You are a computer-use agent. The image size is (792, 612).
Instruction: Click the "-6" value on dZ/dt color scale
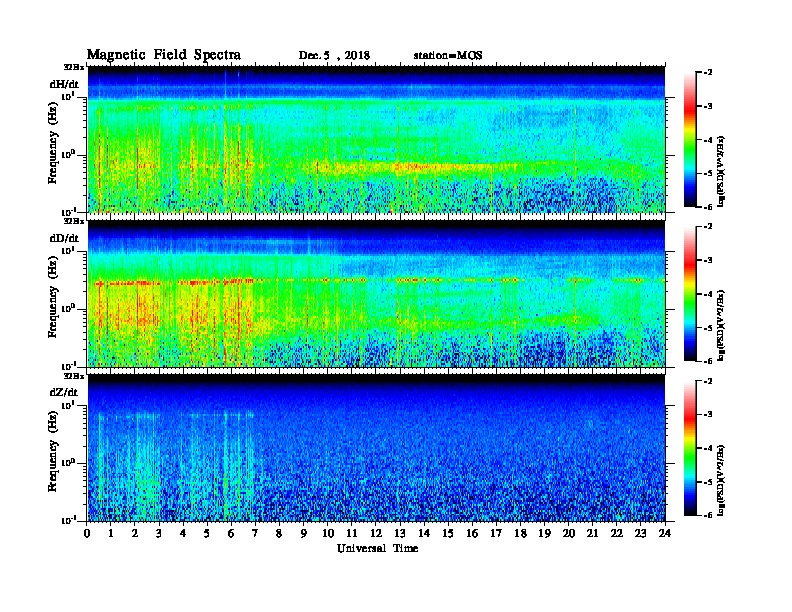point(708,515)
